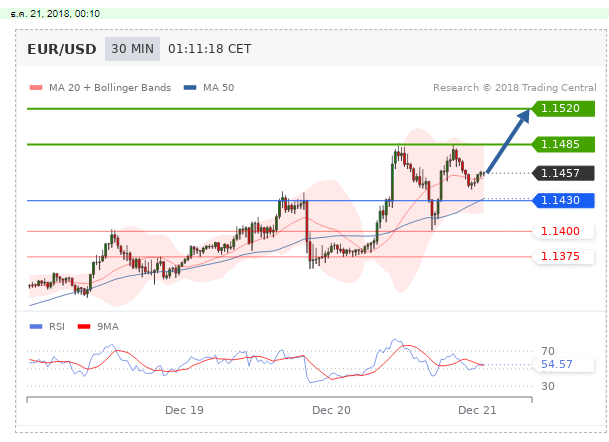Image resolution: width=609 pixels, height=442 pixels.
Task: Click the date text 21, 2018, 00:10
Action: tap(65, 14)
